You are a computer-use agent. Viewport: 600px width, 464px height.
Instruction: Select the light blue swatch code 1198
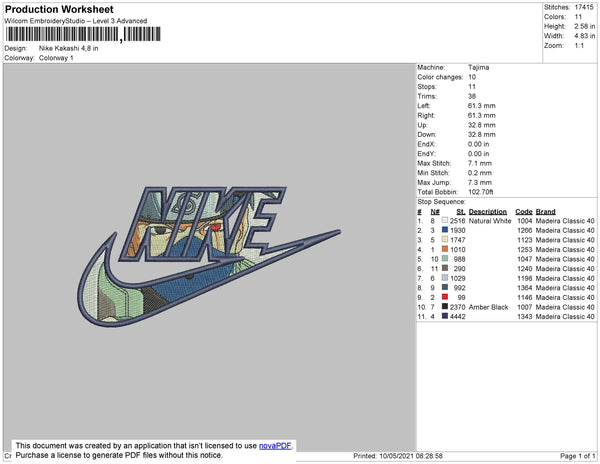445,278
